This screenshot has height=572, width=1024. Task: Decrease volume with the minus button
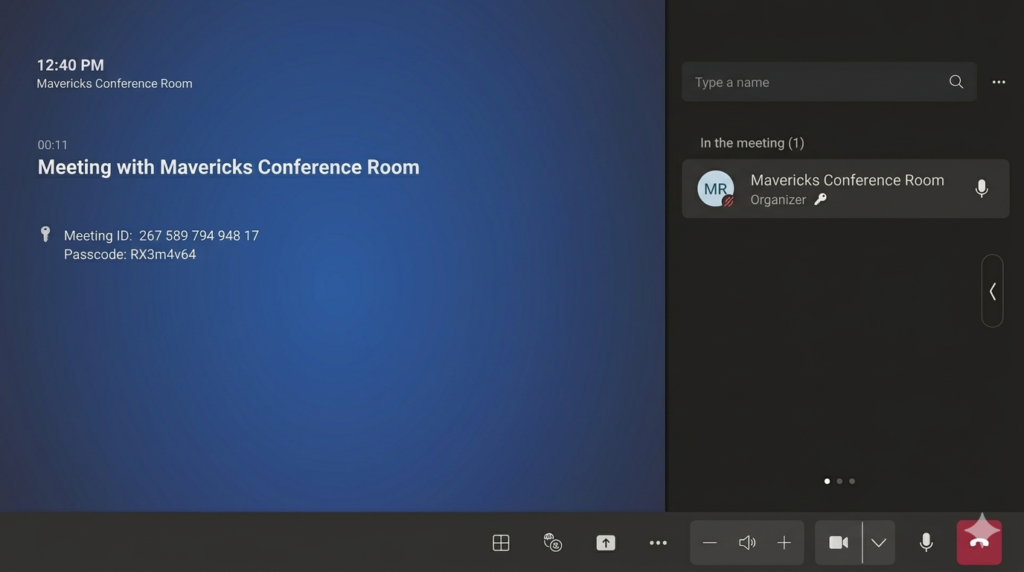click(710, 542)
